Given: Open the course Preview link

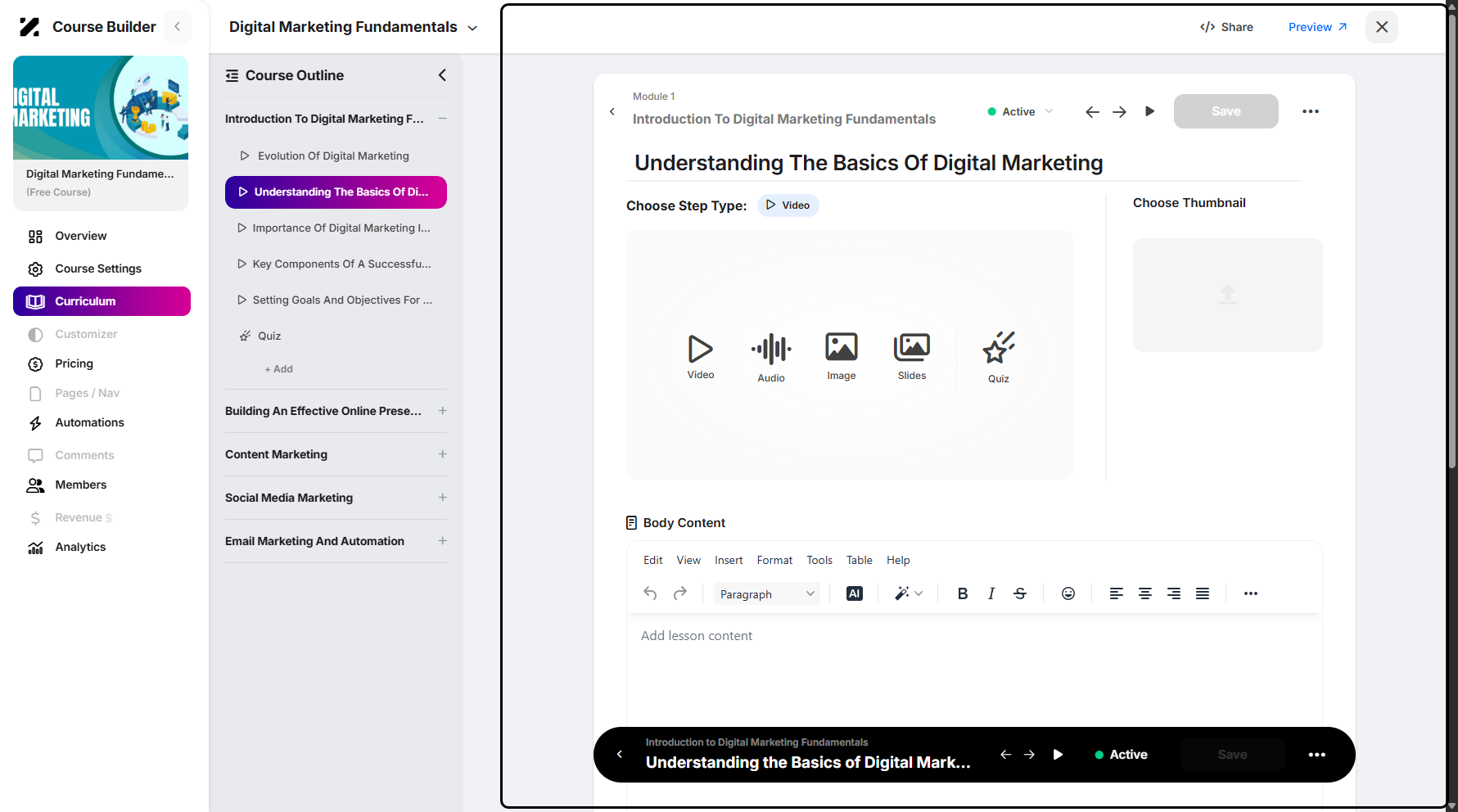Looking at the screenshot, I should click(1317, 27).
